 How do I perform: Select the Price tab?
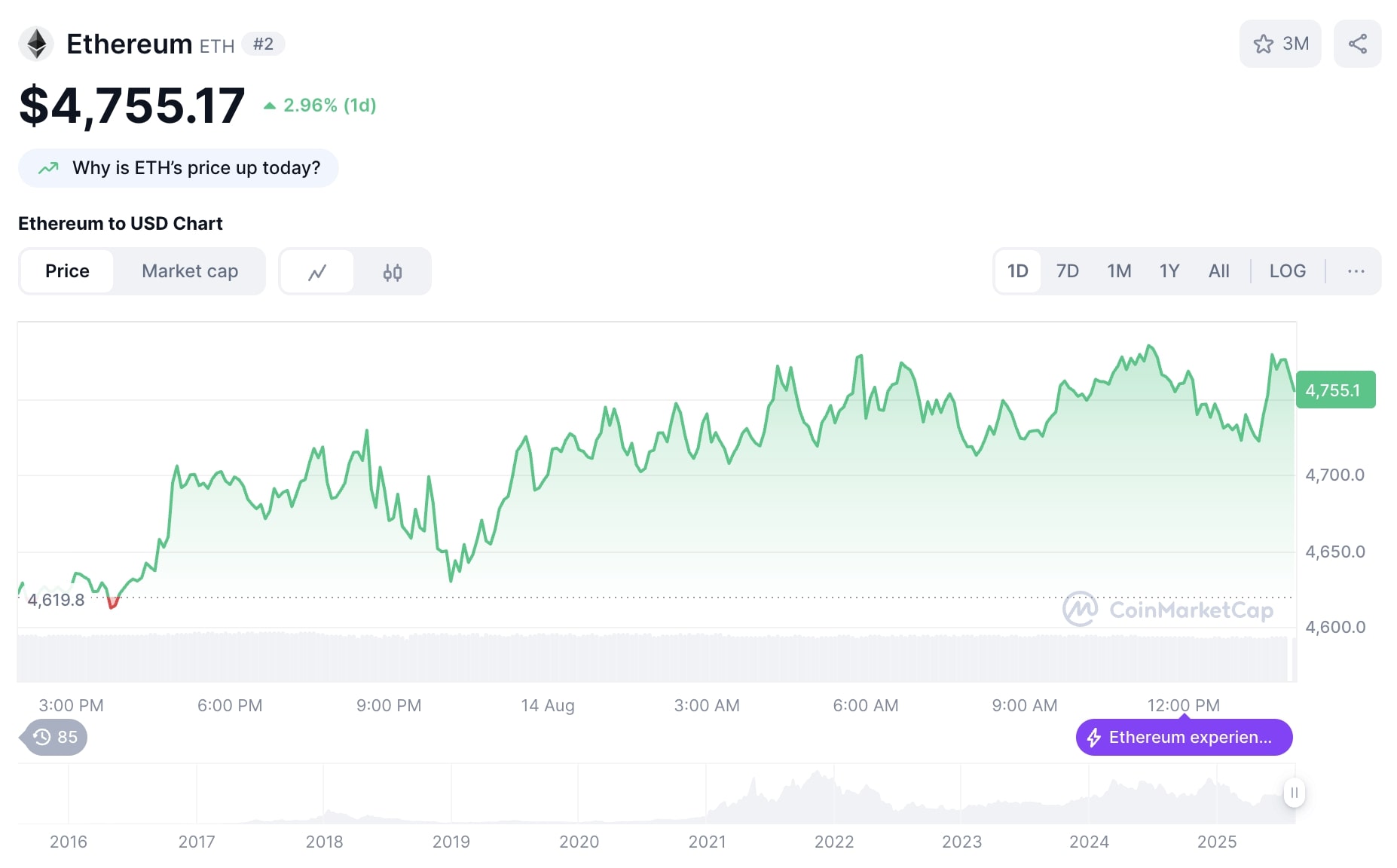pos(67,271)
